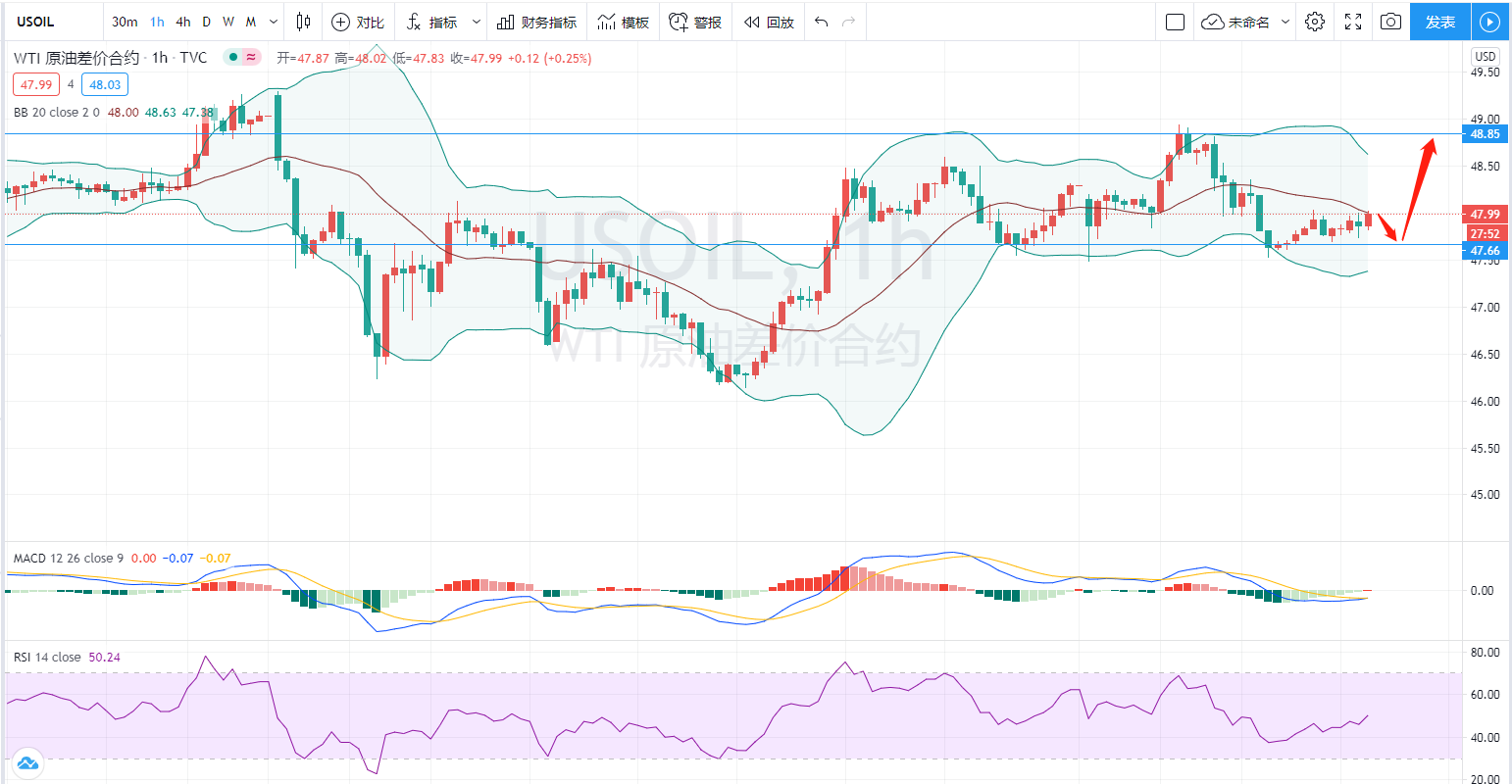
Task: Click the 80.00 RSI axis label
Action: (x=1486, y=652)
